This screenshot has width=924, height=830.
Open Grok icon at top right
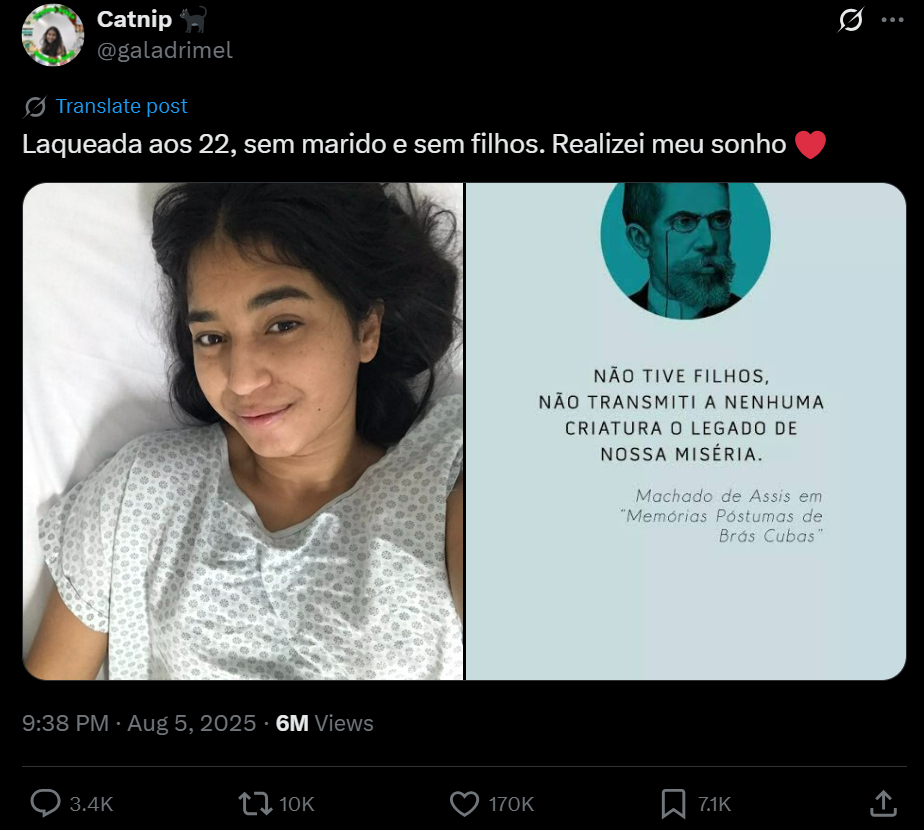point(851,19)
